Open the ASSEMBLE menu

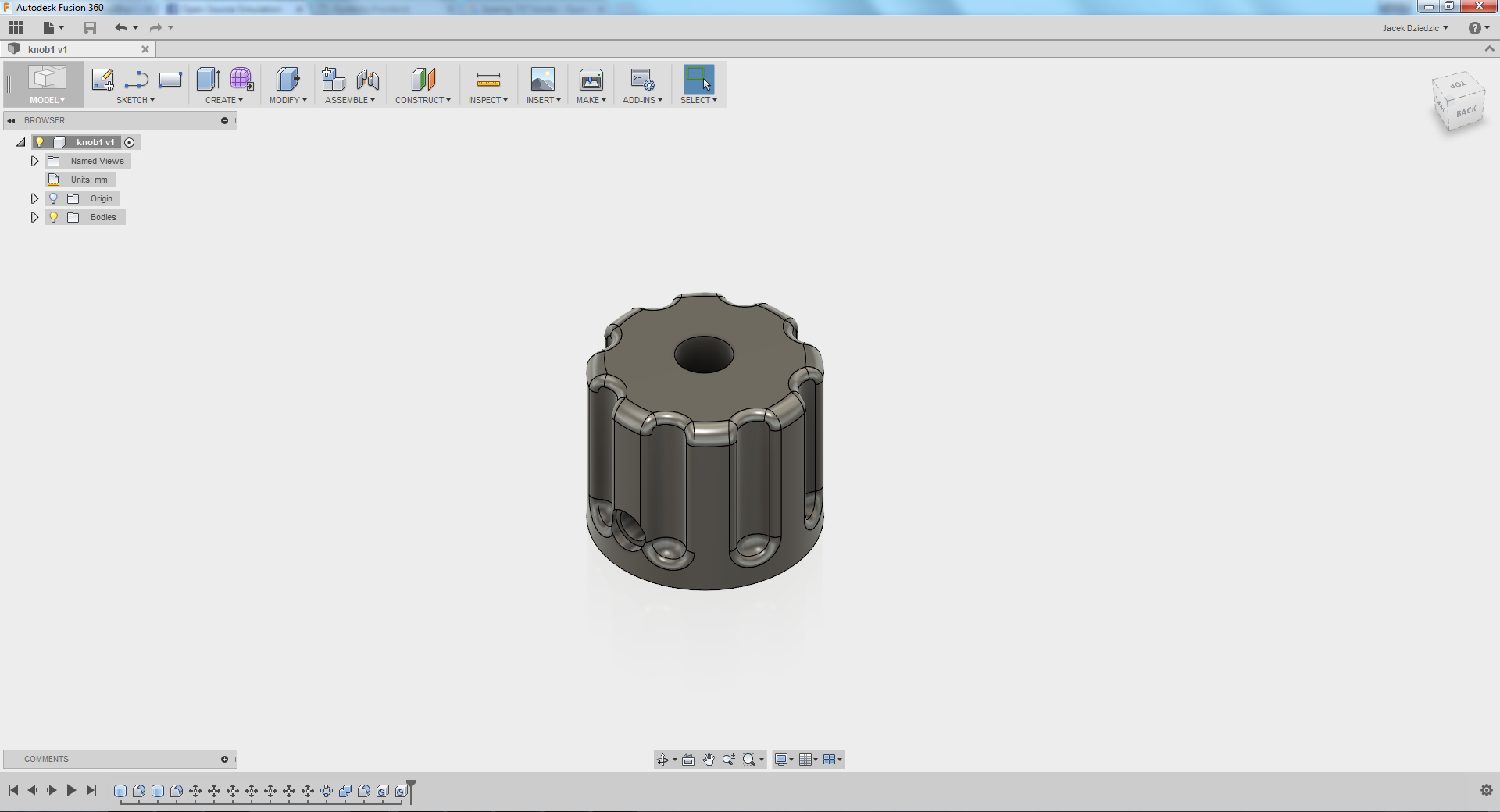tap(350, 100)
